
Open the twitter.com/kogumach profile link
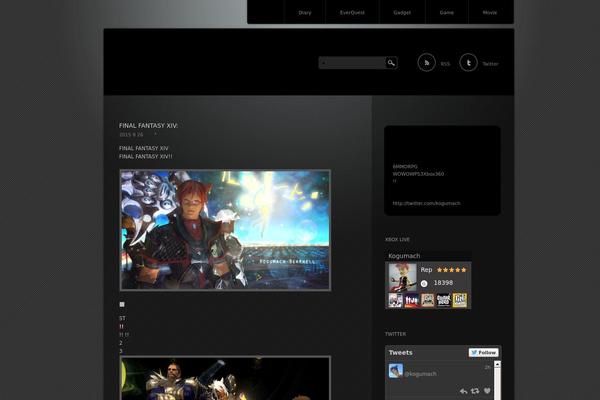[426, 203]
